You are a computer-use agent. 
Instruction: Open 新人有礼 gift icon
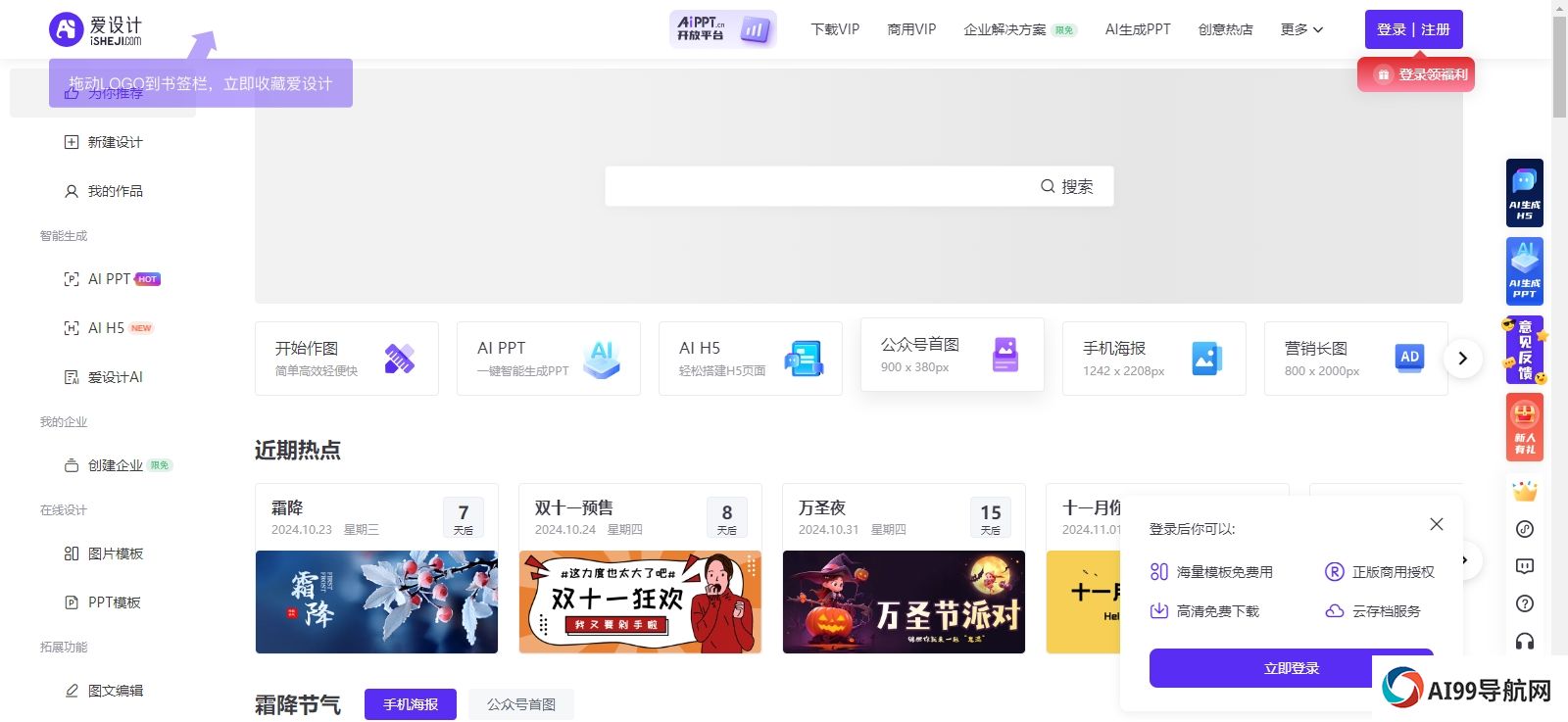[1525, 427]
